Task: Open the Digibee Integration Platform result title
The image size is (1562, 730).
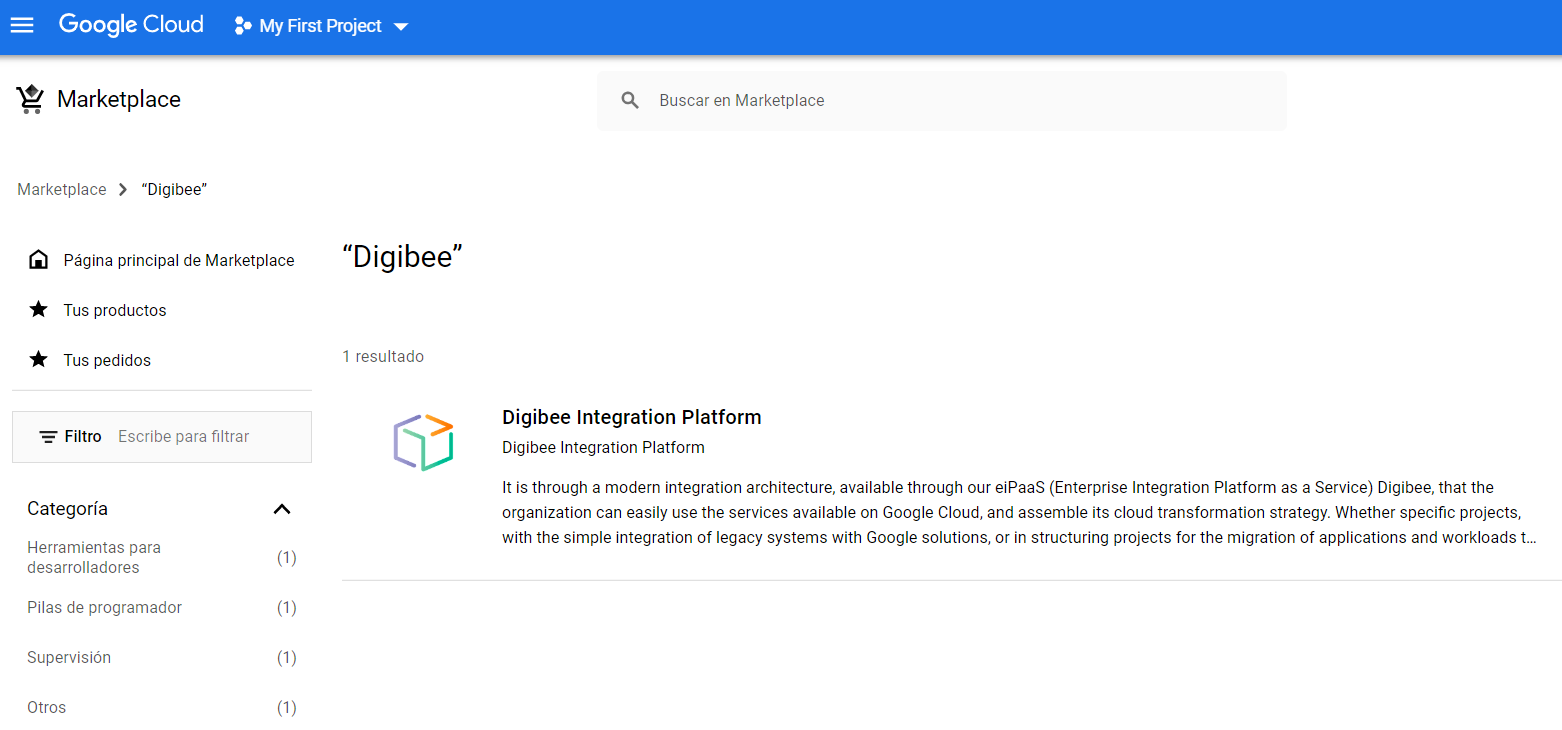Action: (x=631, y=417)
